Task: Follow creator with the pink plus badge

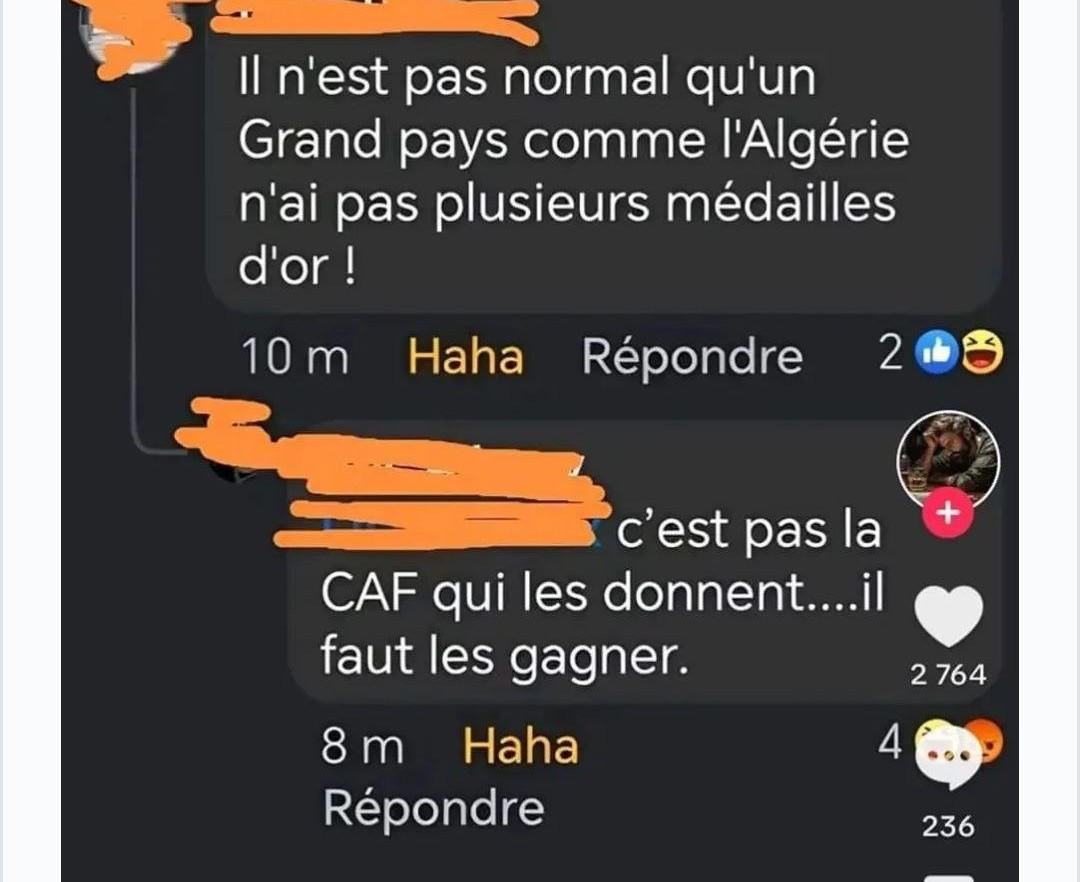Action: (x=948, y=513)
